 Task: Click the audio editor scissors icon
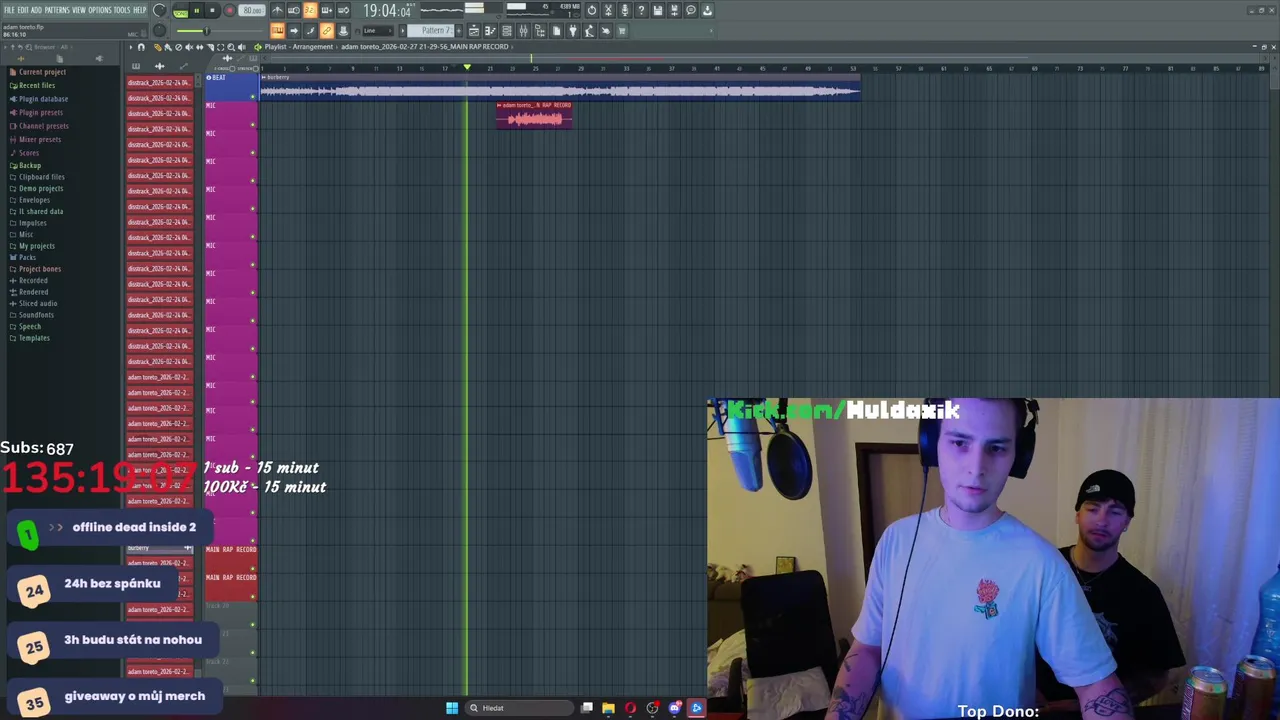[608, 10]
